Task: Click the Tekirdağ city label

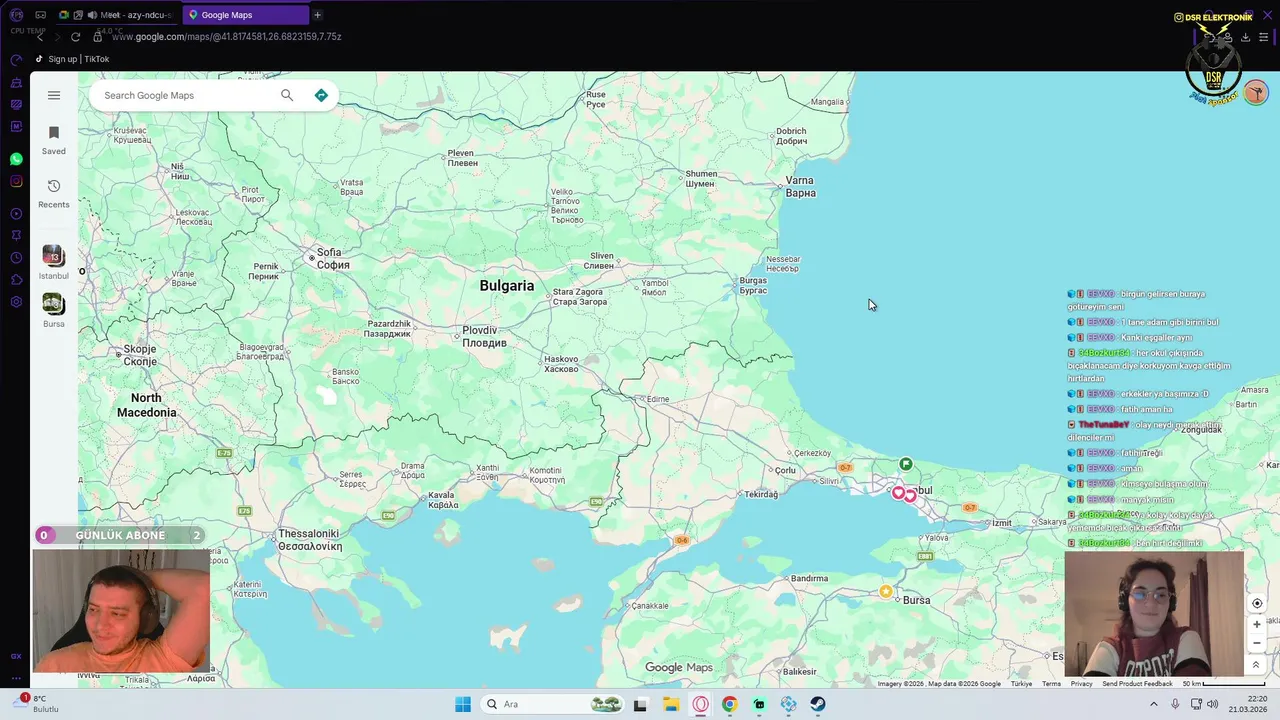Action: pos(761,494)
